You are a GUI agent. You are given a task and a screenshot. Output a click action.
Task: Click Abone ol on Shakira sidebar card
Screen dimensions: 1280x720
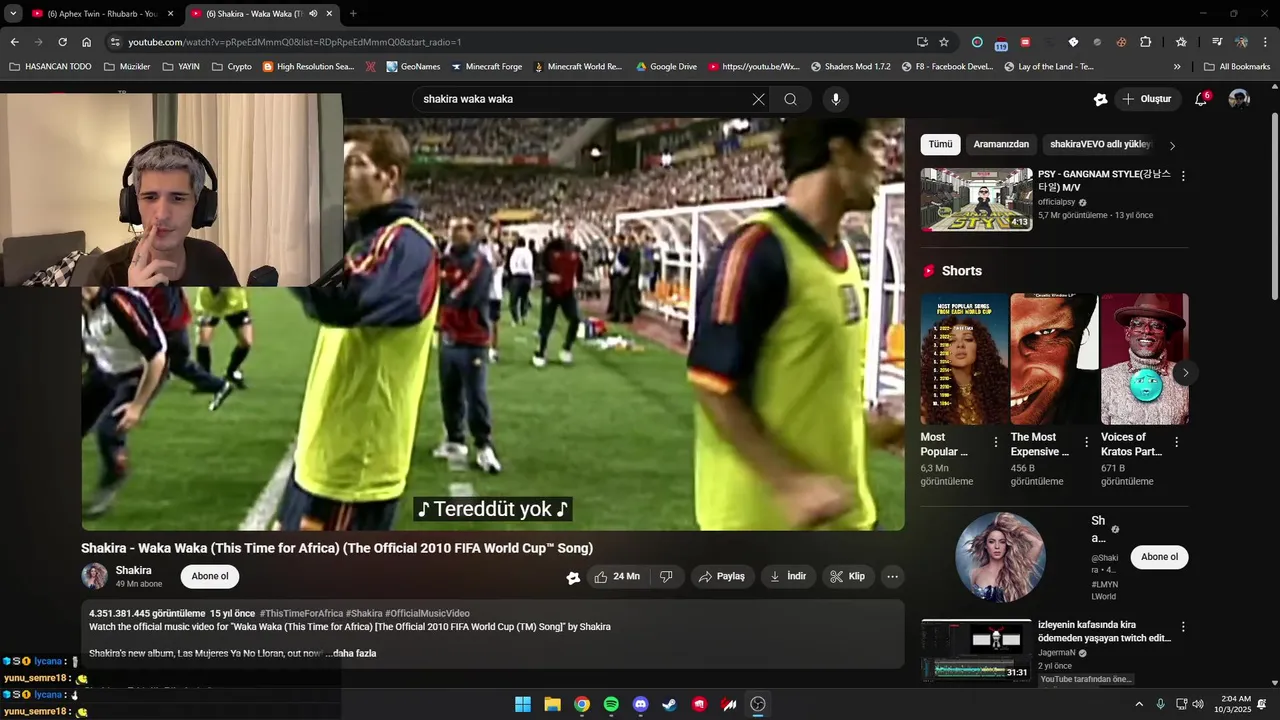pyautogui.click(x=1159, y=557)
